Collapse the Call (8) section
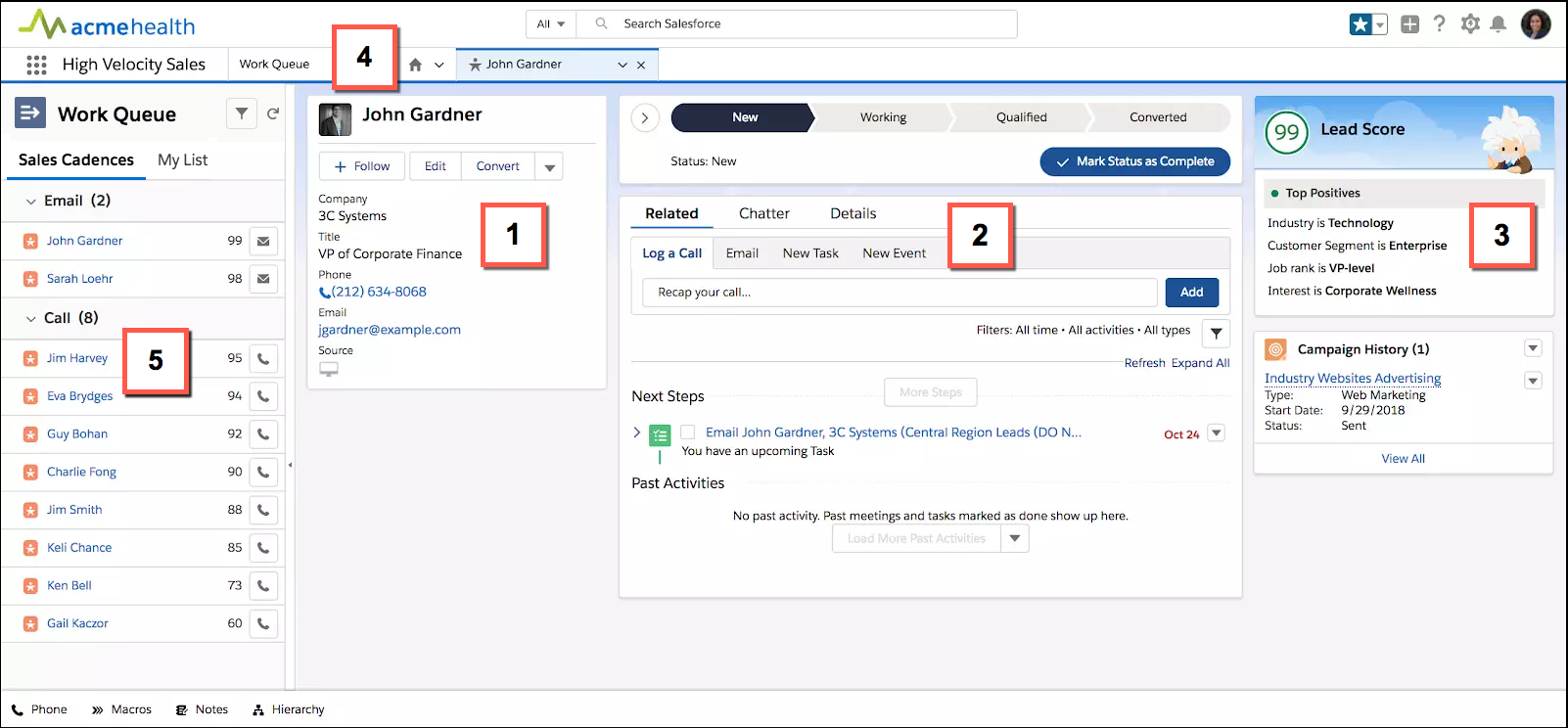The height and width of the screenshot is (728, 1568). pyautogui.click(x=31, y=318)
